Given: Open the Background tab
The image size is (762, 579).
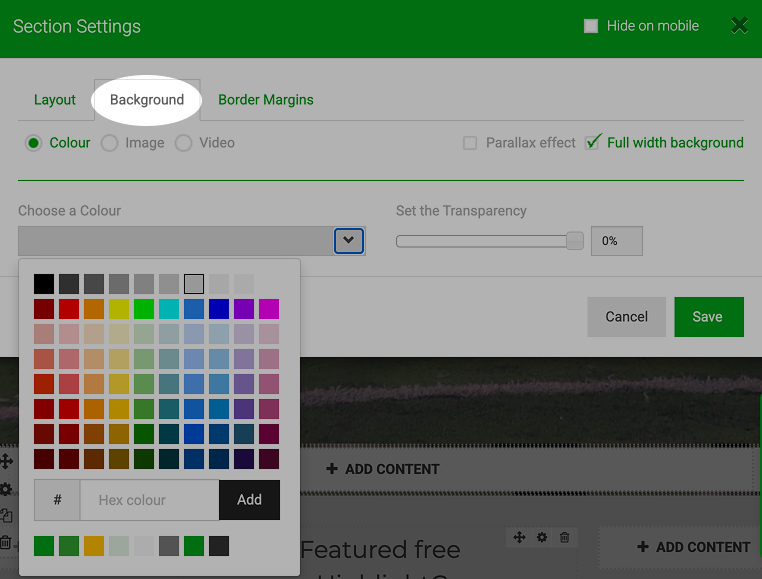Looking at the screenshot, I should pyautogui.click(x=147, y=100).
